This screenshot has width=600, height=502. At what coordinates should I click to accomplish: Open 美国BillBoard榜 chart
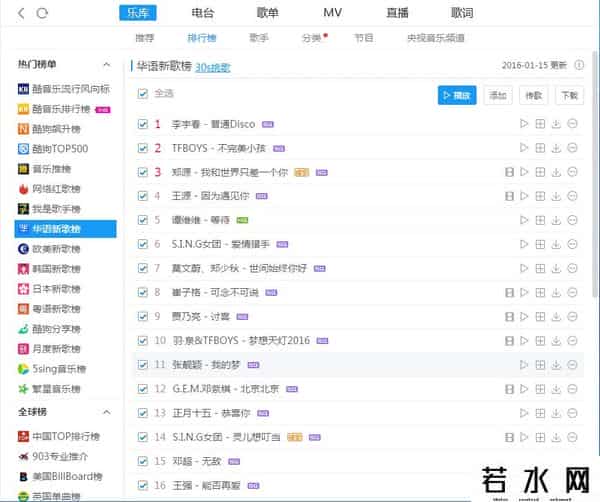point(65,476)
